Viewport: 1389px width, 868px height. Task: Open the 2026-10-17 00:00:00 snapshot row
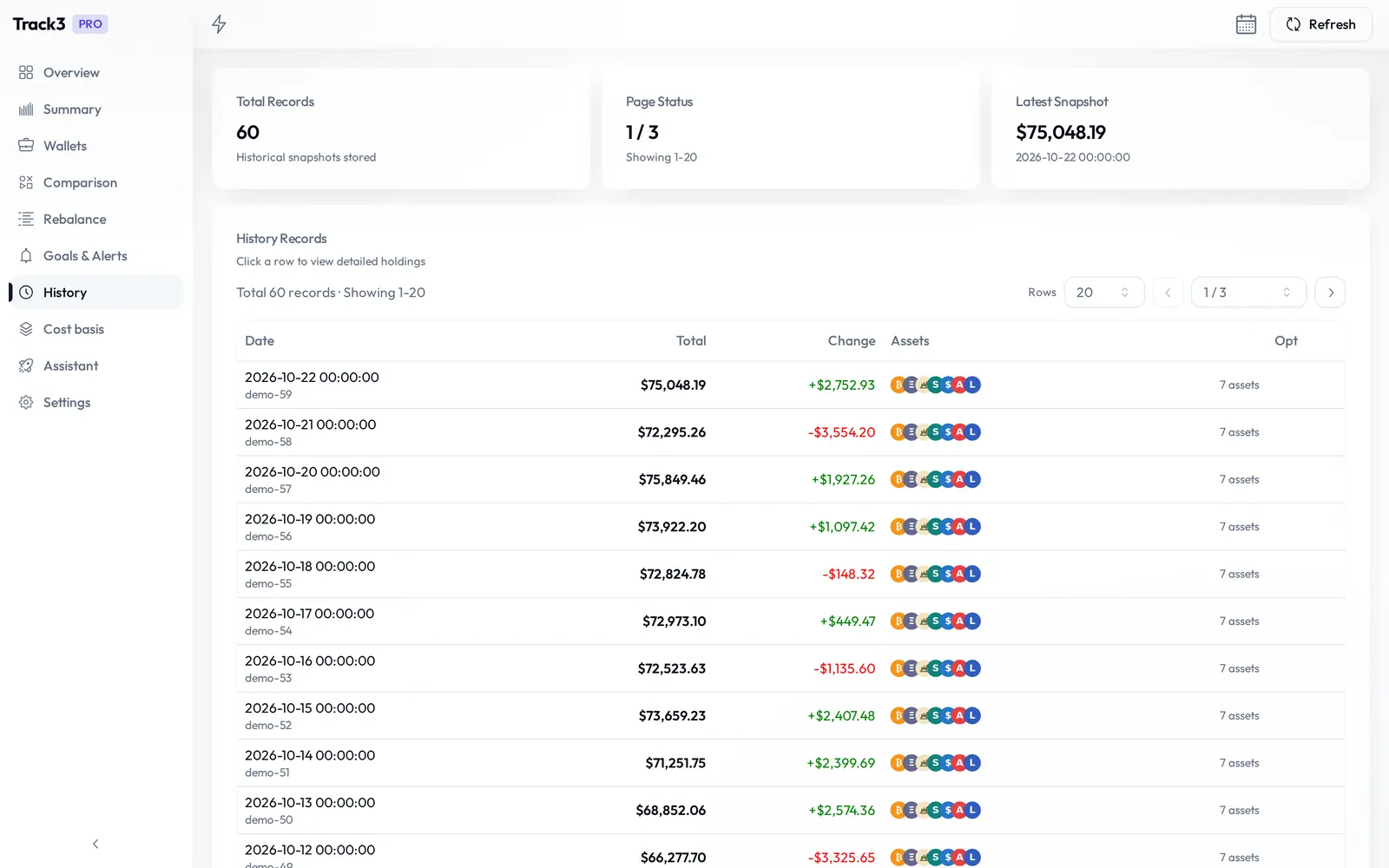[790, 621]
